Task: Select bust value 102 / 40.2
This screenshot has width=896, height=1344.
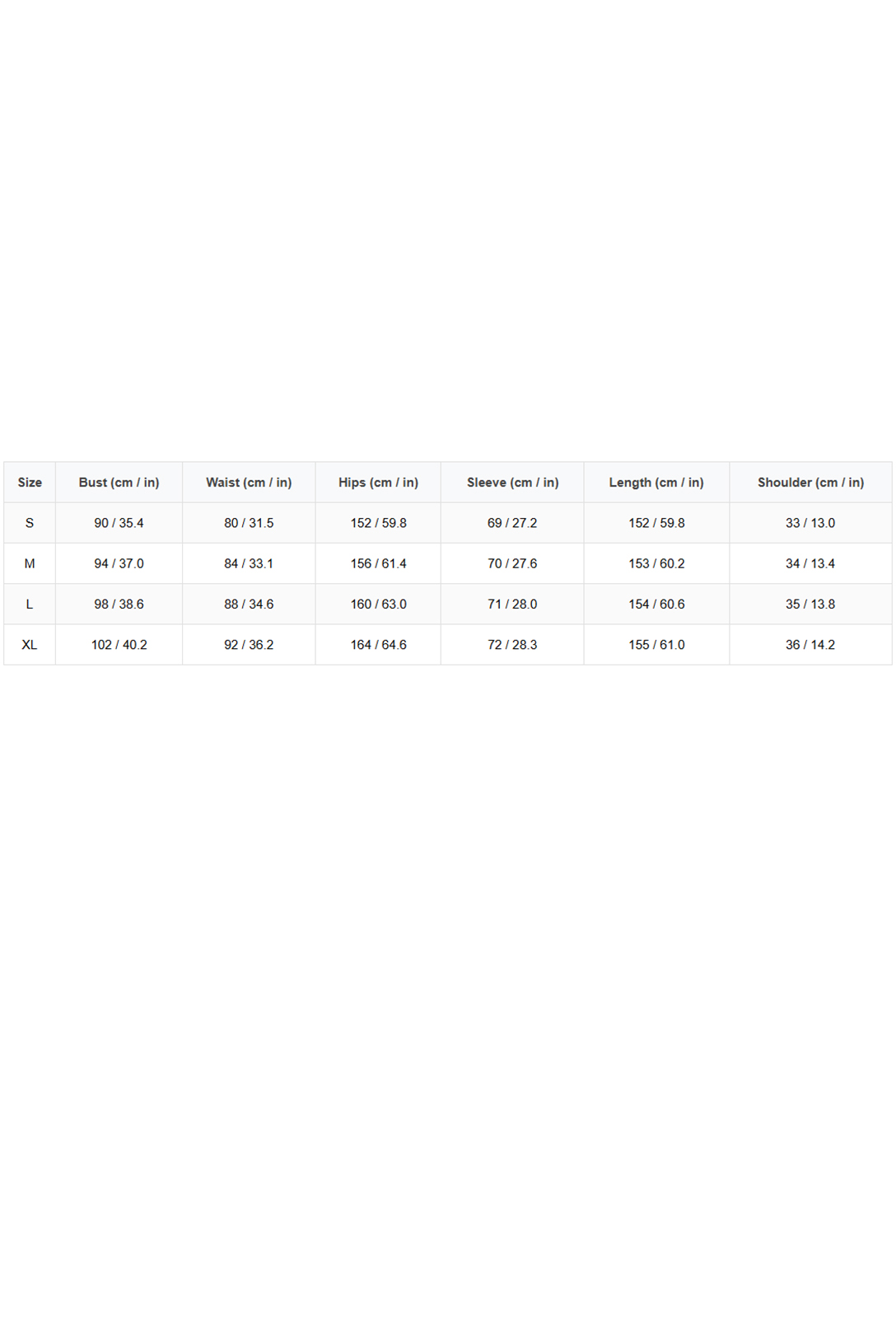Action: 119,645
